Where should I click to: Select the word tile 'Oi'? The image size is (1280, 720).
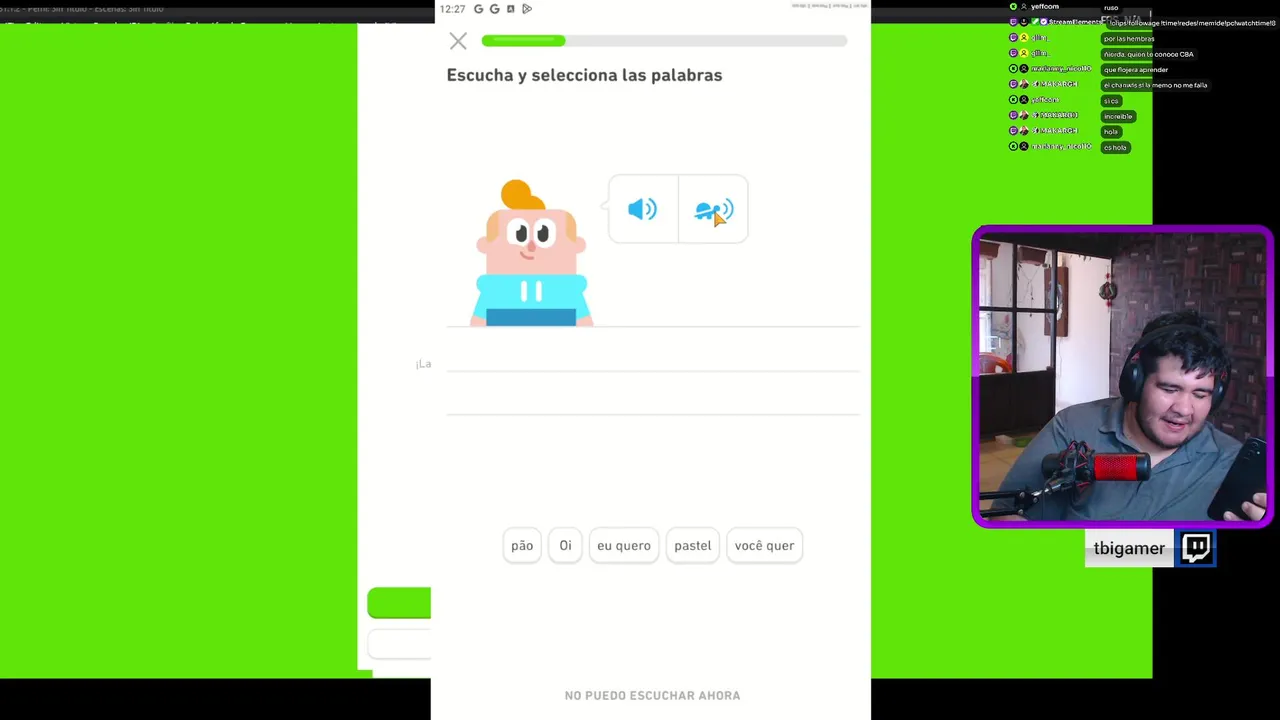[x=565, y=546]
